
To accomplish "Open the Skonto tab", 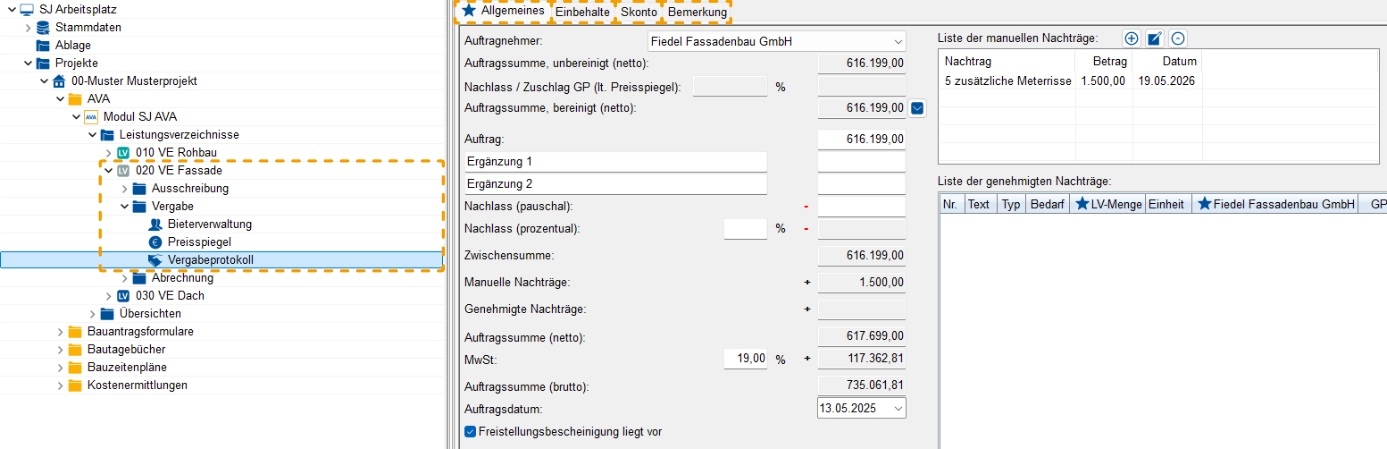I will (x=639, y=12).
